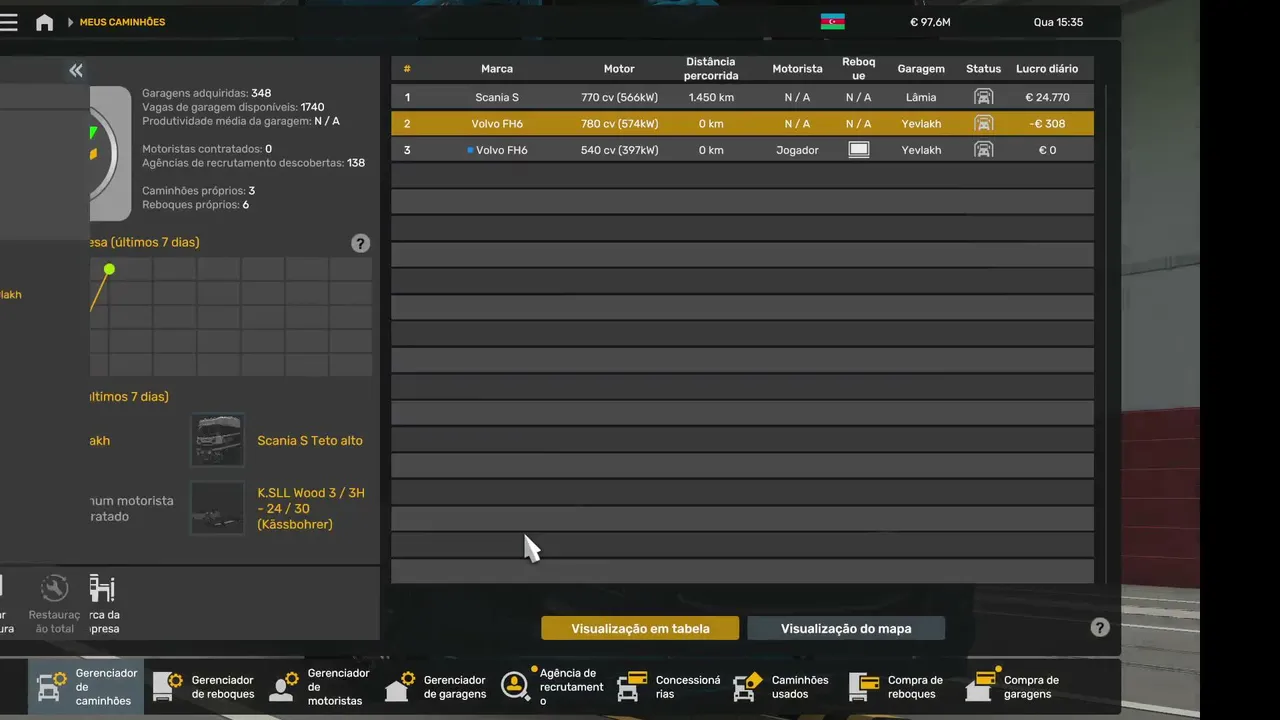The height and width of the screenshot is (720, 1280).
Task: Open Compra de reboques tab
Action: [899, 687]
